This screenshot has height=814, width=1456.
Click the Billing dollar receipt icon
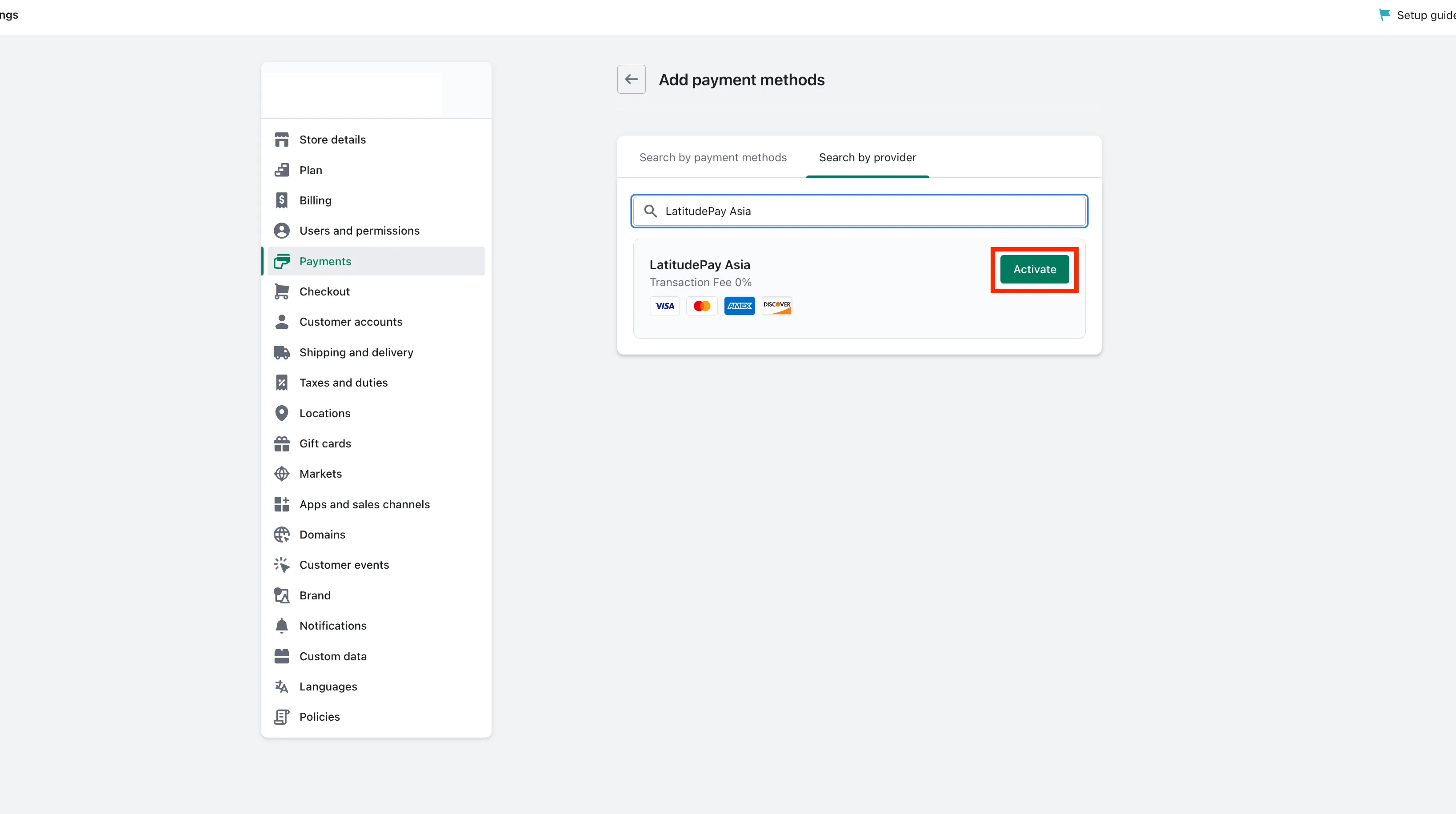pyautogui.click(x=281, y=200)
